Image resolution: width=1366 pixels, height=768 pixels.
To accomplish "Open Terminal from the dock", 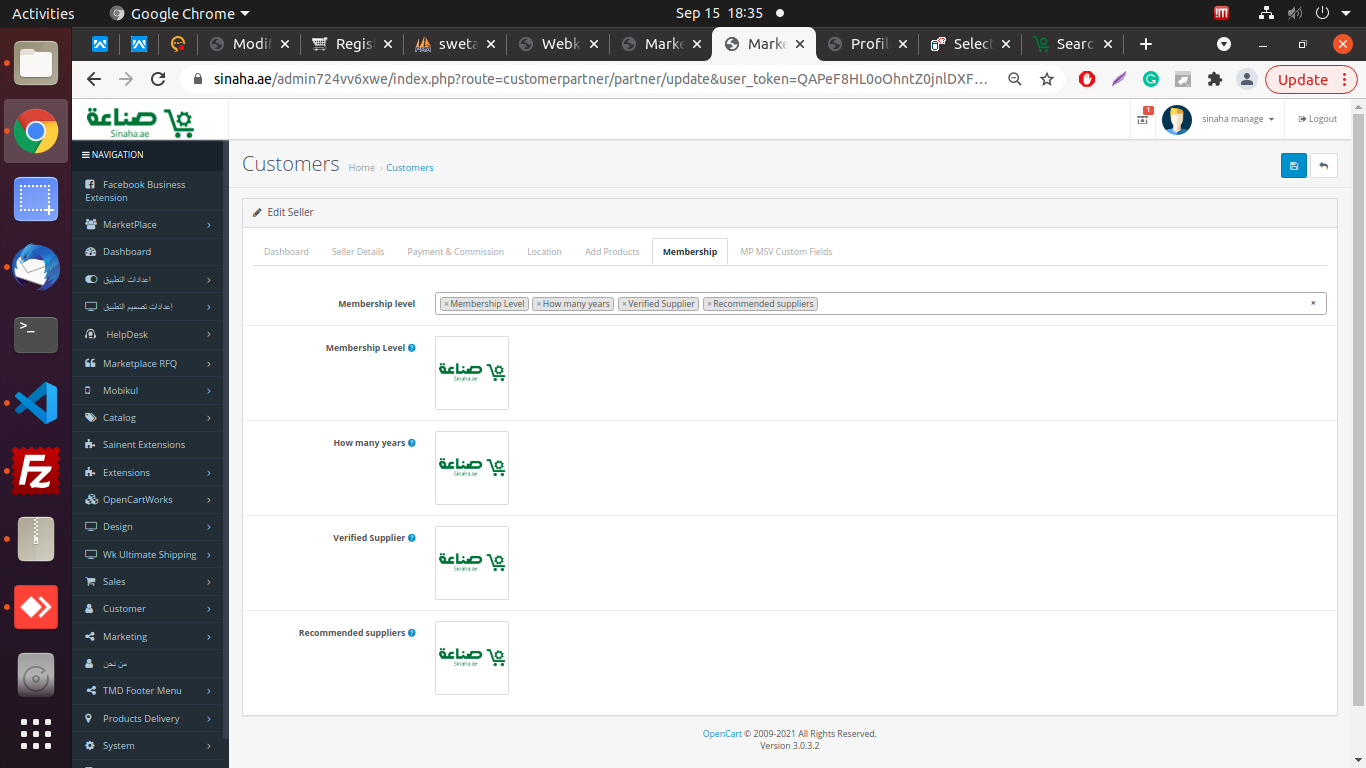I will (x=36, y=334).
